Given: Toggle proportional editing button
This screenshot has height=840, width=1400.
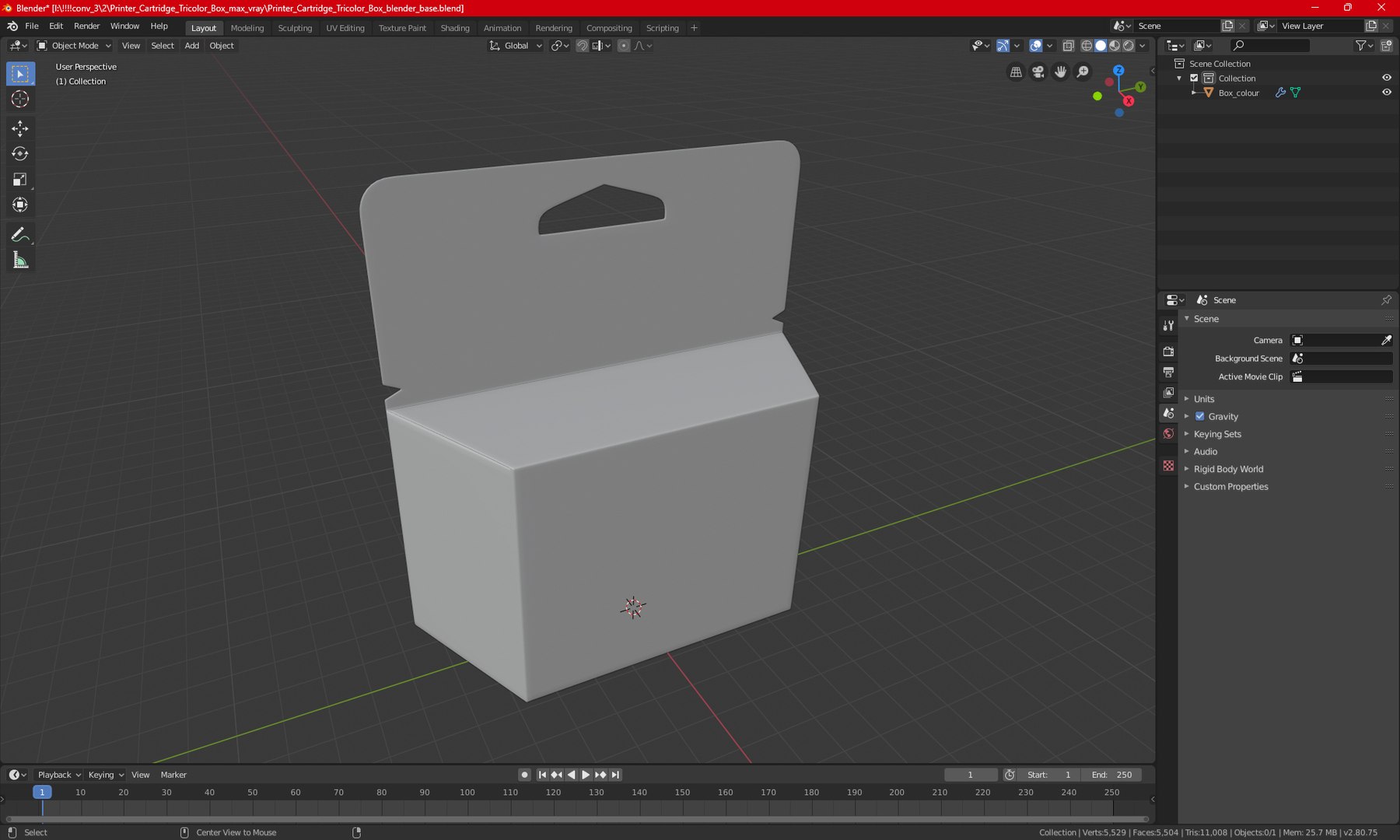Looking at the screenshot, I should (x=624, y=46).
